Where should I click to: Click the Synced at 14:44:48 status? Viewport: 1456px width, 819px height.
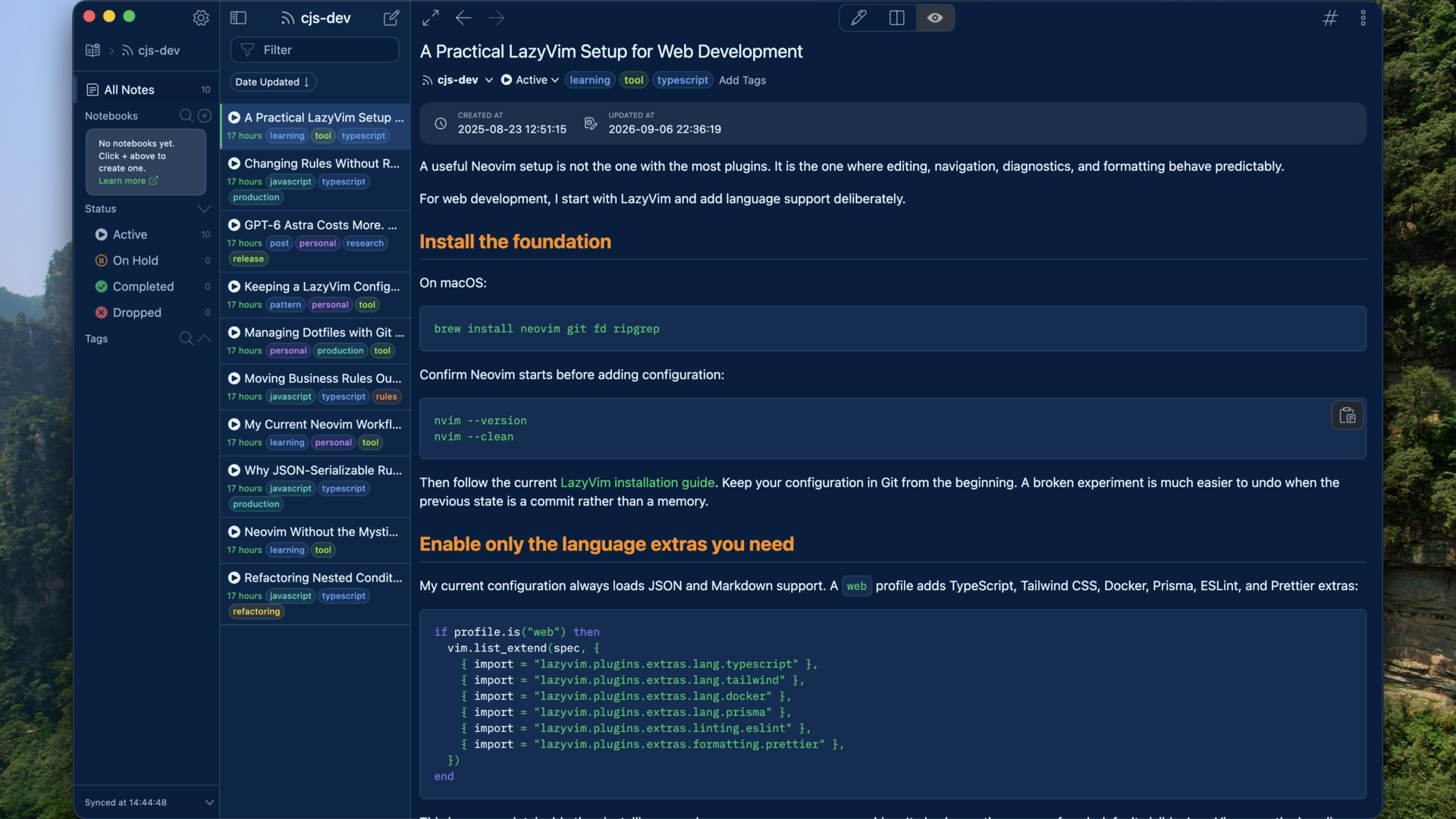[126, 802]
